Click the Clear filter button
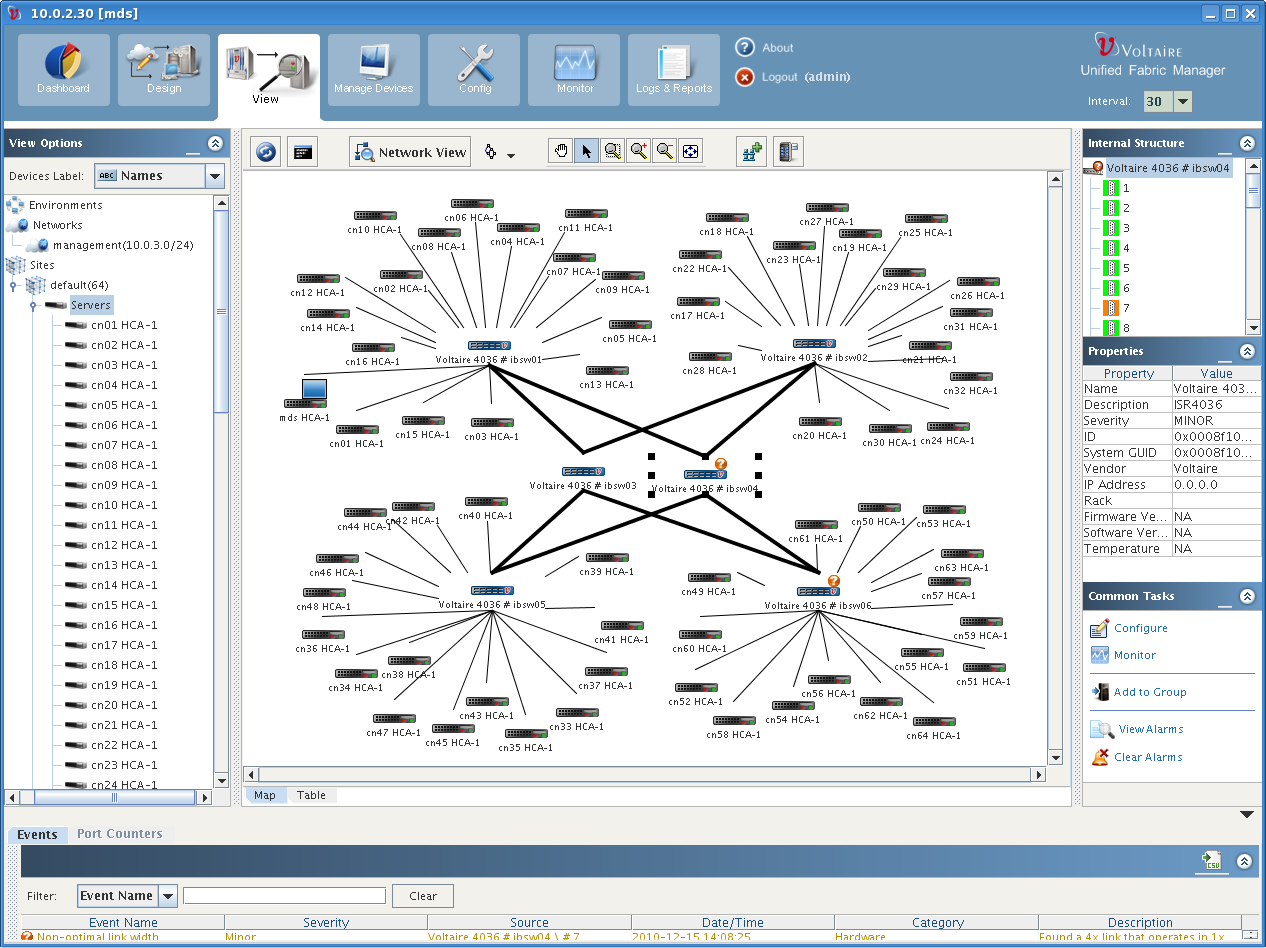This screenshot has width=1266, height=948. tap(422, 896)
